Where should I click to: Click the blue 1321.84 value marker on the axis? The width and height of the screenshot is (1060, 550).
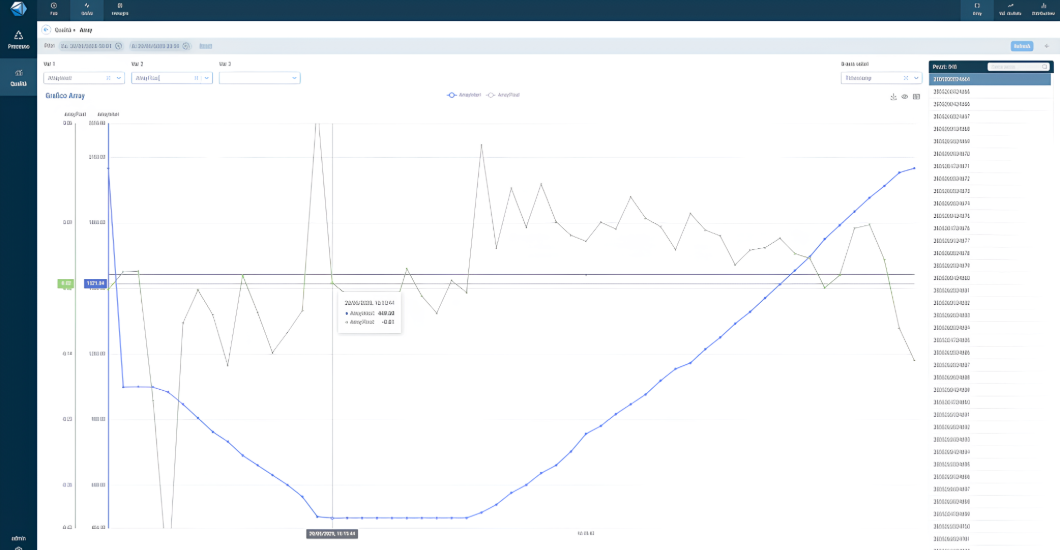click(x=96, y=284)
